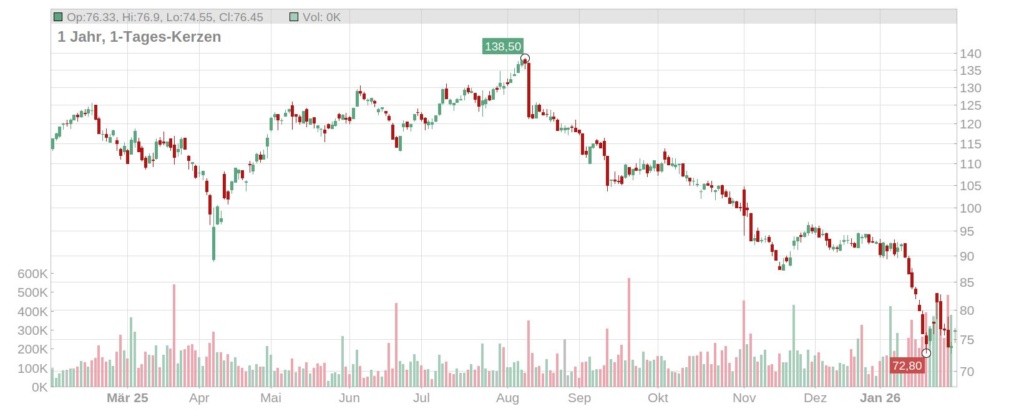
Task: Select the 'Okt' date axis label
Action: [x=658, y=397]
